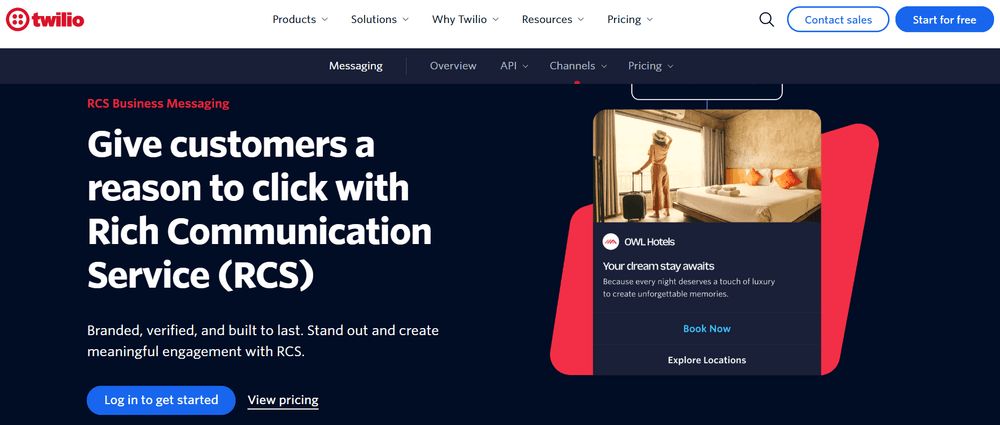Follow the View pricing link
This screenshot has height=425, width=1000.
pos(283,400)
